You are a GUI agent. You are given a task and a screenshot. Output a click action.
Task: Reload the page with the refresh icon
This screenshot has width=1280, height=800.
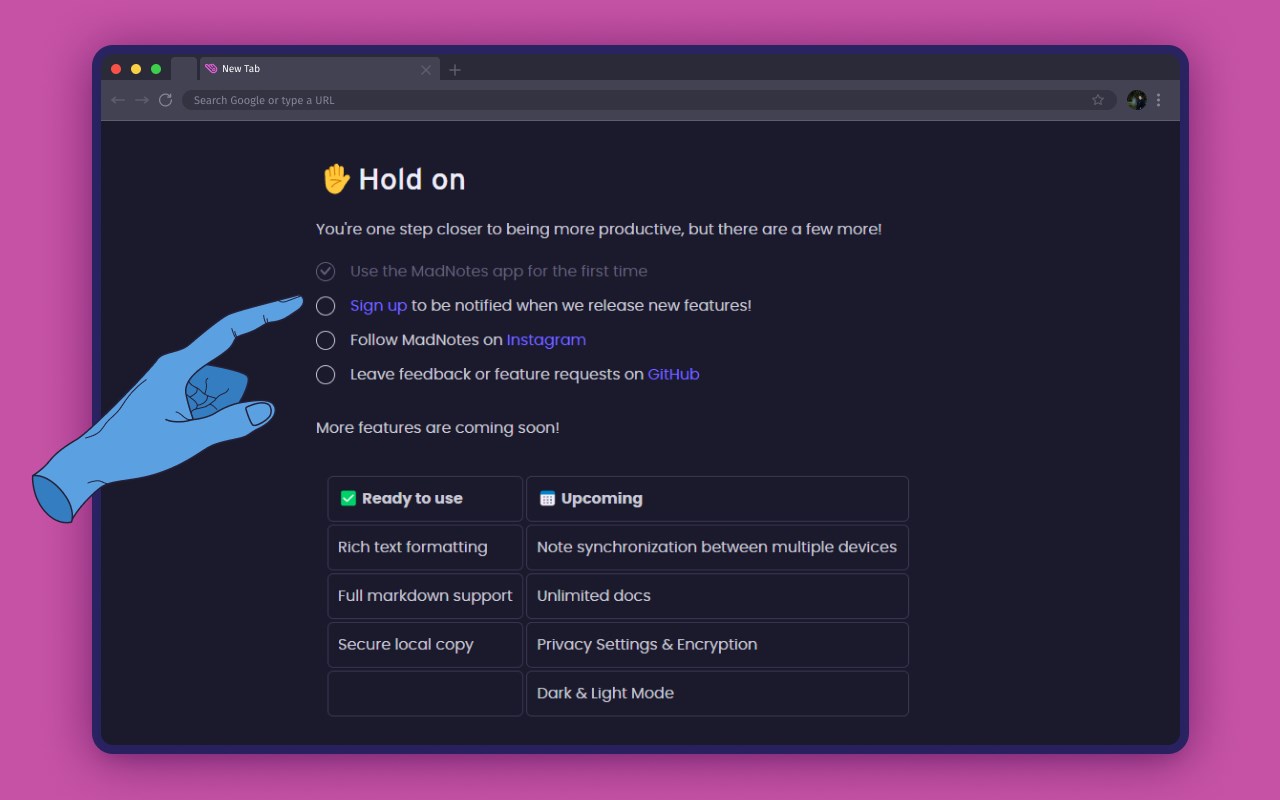pyautogui.click(x=166, y=100)
